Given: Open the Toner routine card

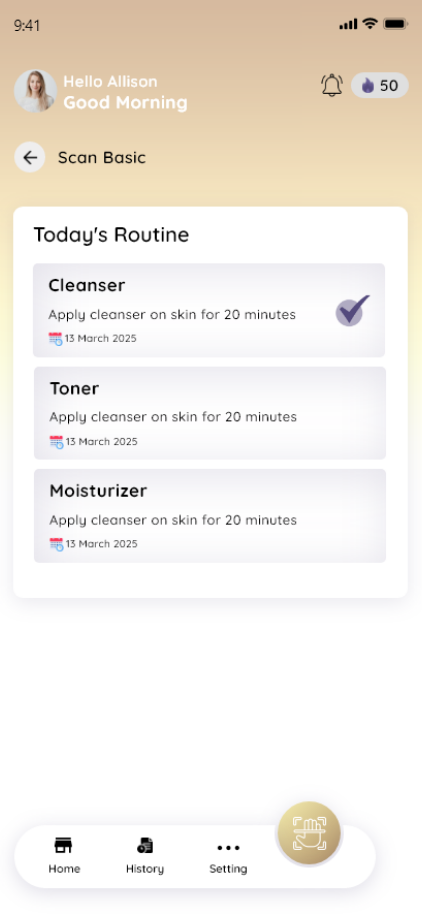Looking at the screenshot, I should click(x=210, y=413).
